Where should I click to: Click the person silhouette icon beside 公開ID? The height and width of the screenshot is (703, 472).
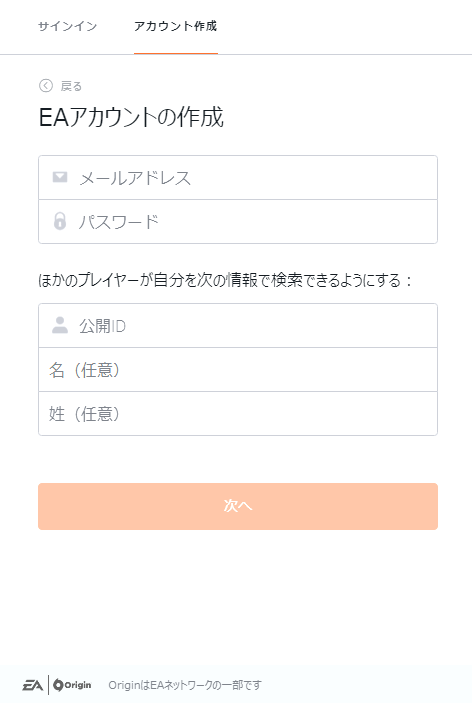tap(60, 325)
